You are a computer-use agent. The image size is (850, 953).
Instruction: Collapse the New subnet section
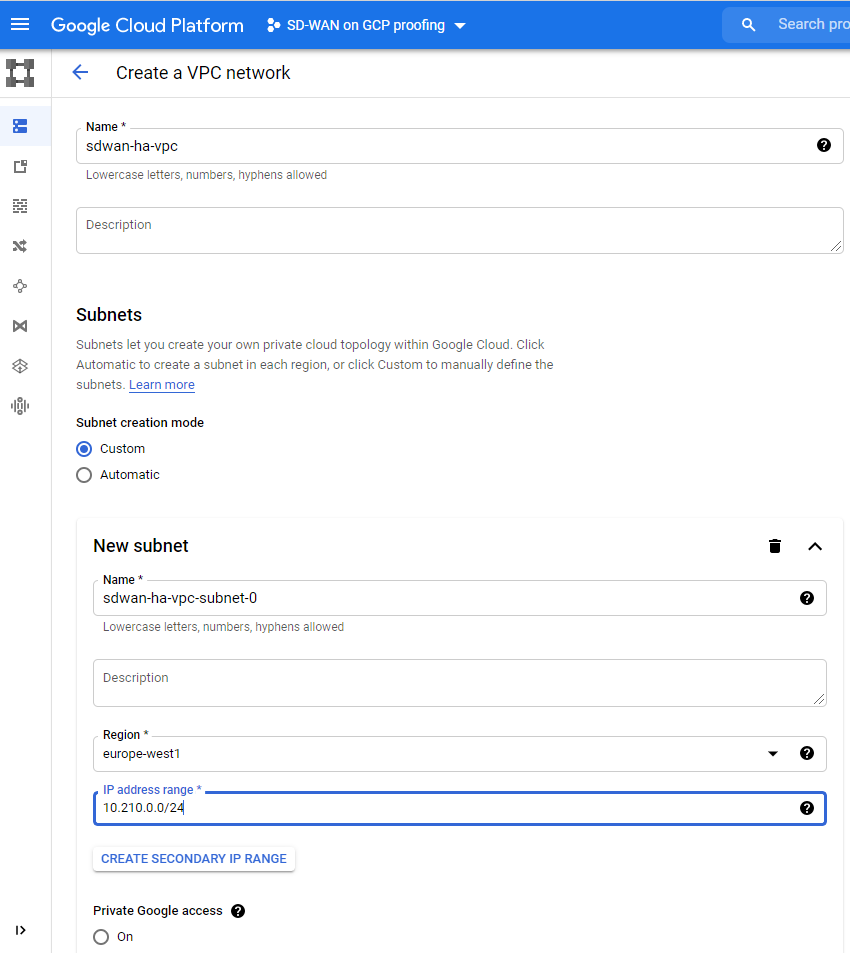point(815,546)
